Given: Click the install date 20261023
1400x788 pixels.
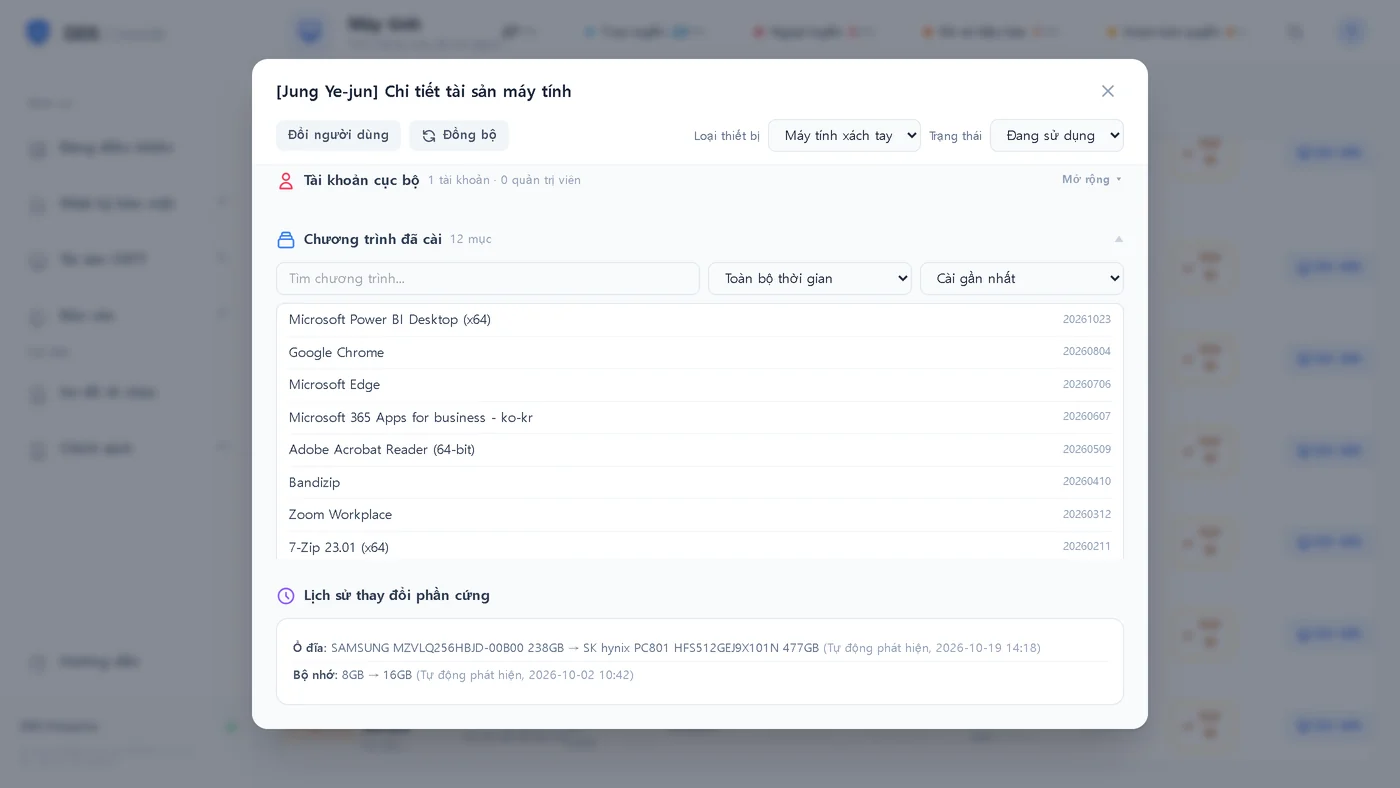Looking at the screenshot, I should 1086,320.
